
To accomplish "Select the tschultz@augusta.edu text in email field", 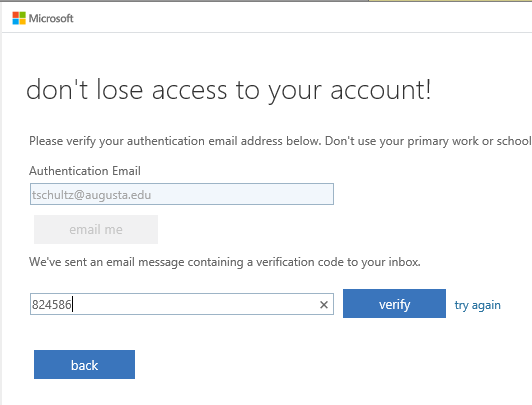I will pyautogui.click(x=92, y=195).
